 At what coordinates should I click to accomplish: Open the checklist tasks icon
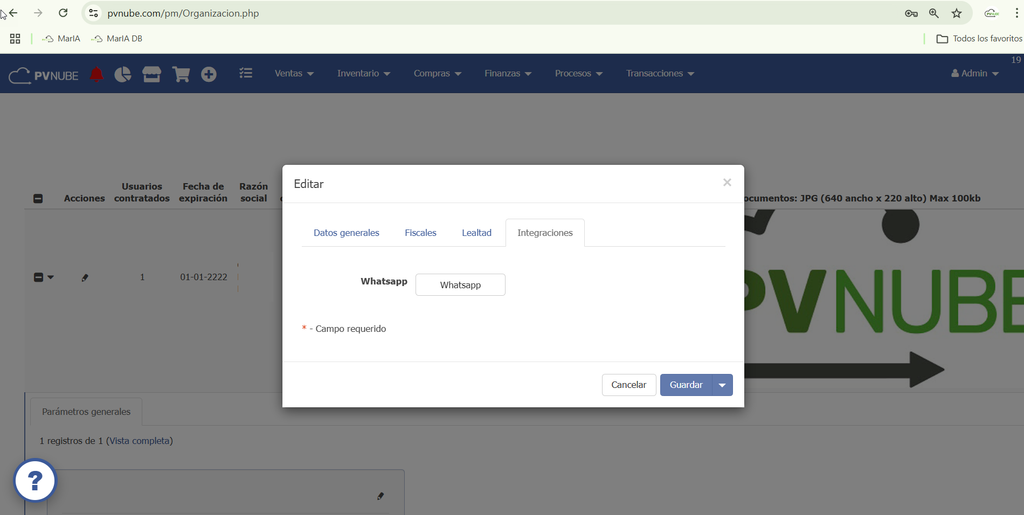click(246, 73)
